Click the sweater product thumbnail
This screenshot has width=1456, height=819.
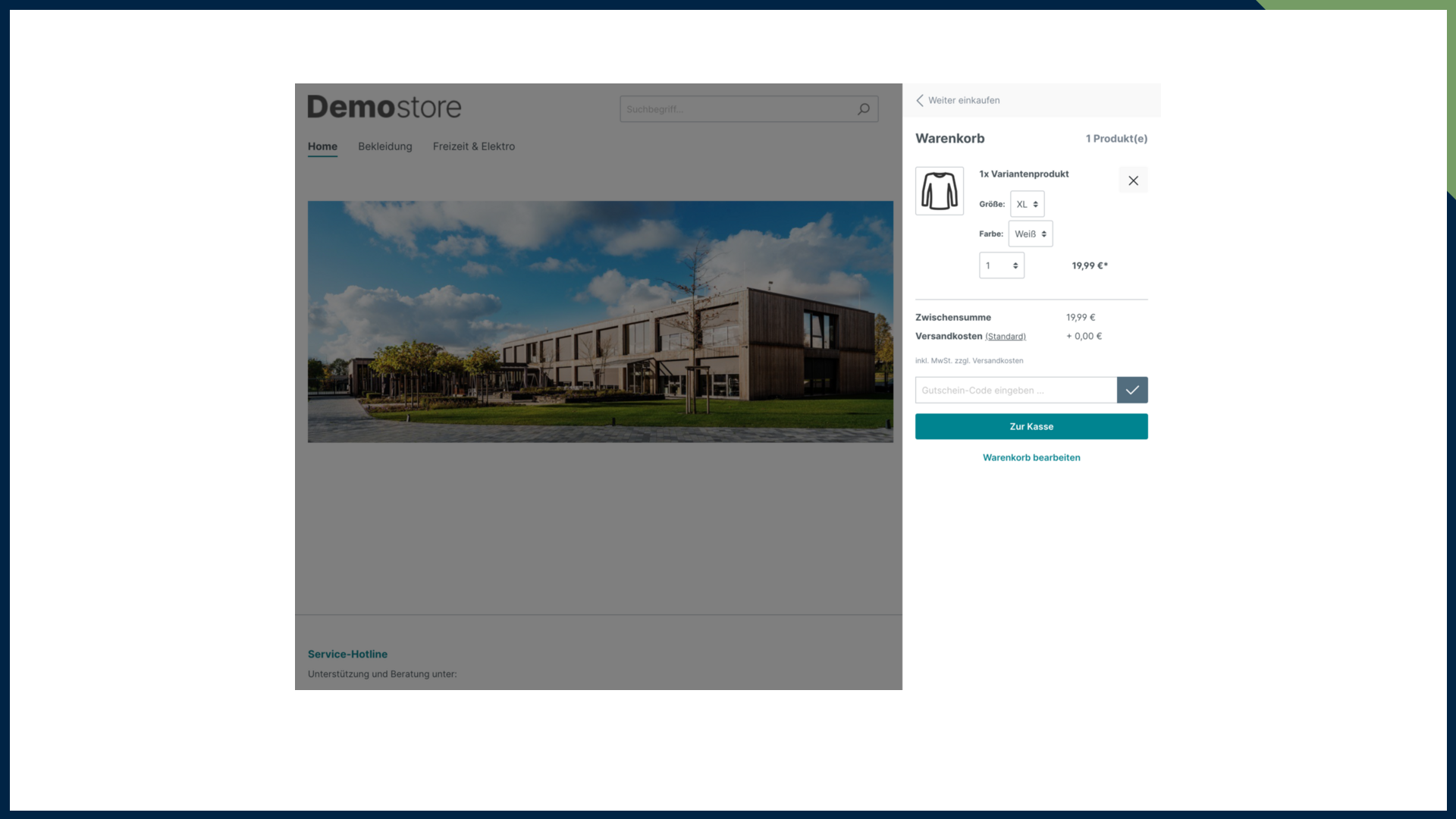click(x=939, y=191)
